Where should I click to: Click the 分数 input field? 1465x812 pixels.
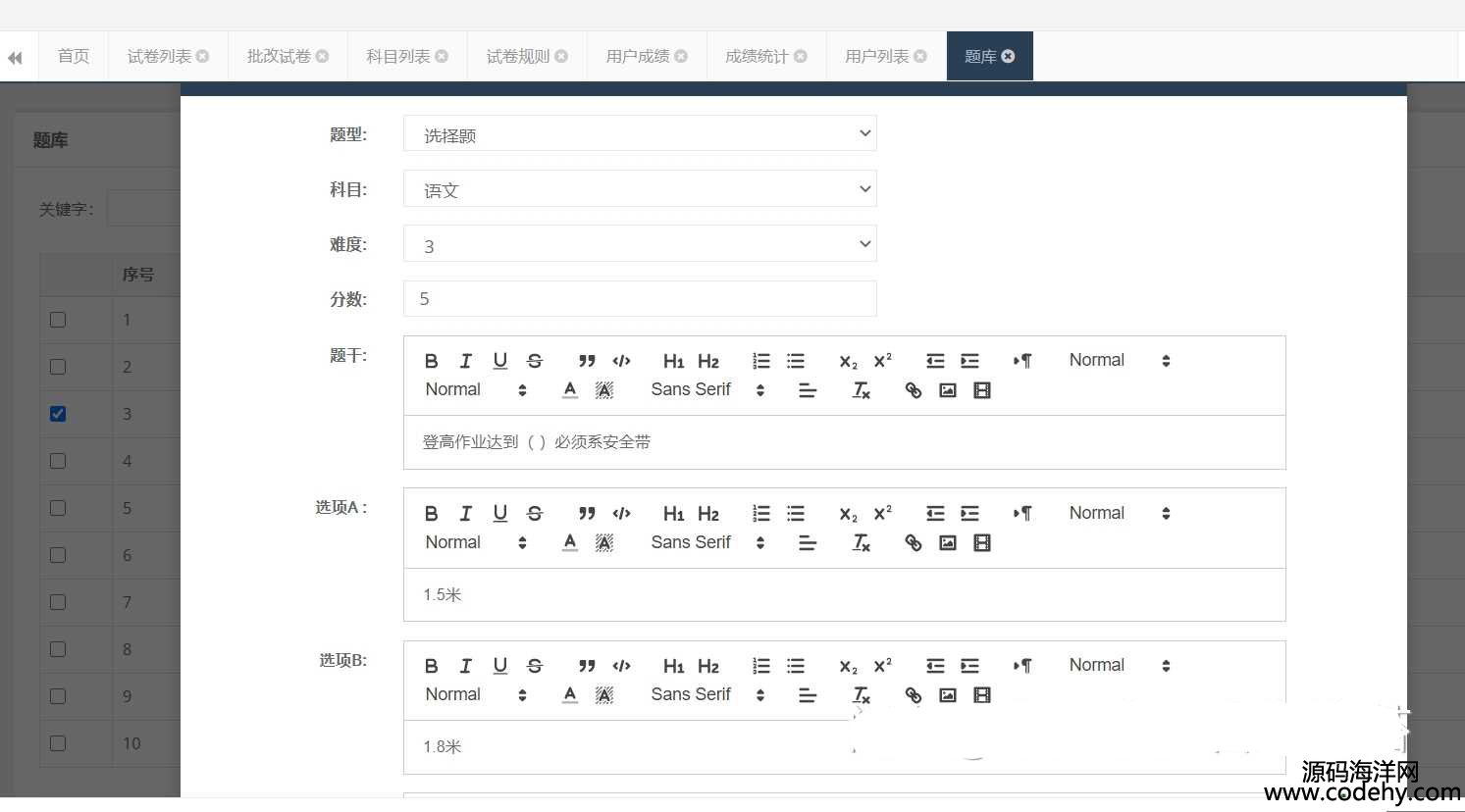click(640, 299)
